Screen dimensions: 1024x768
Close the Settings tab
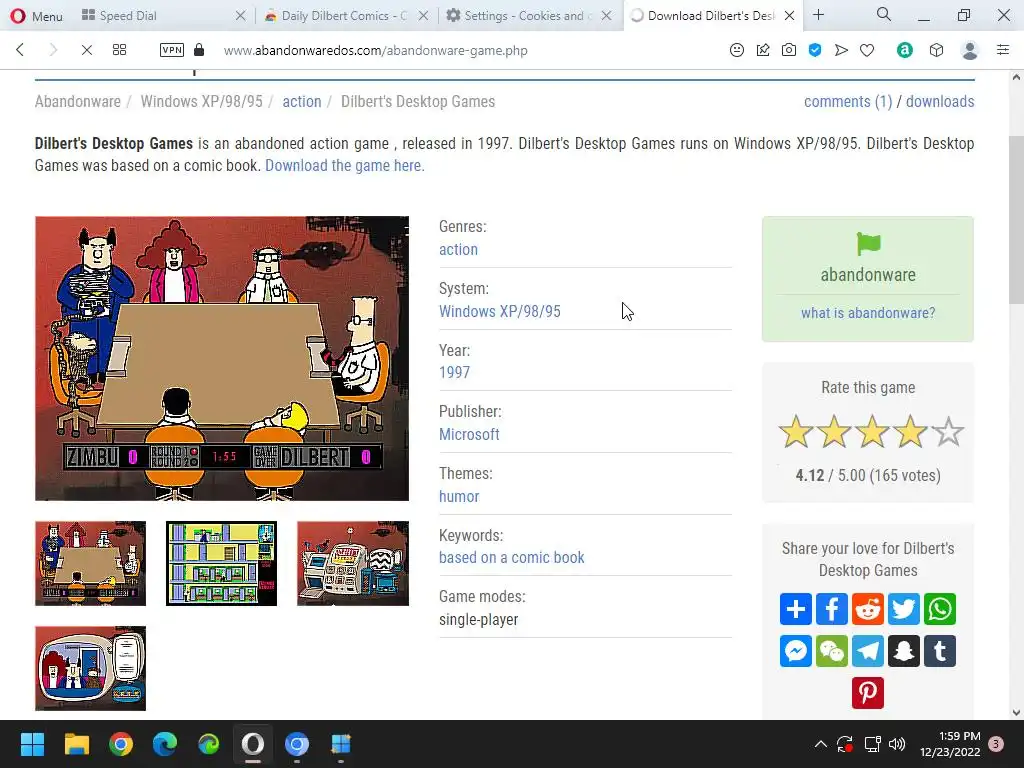606,16
